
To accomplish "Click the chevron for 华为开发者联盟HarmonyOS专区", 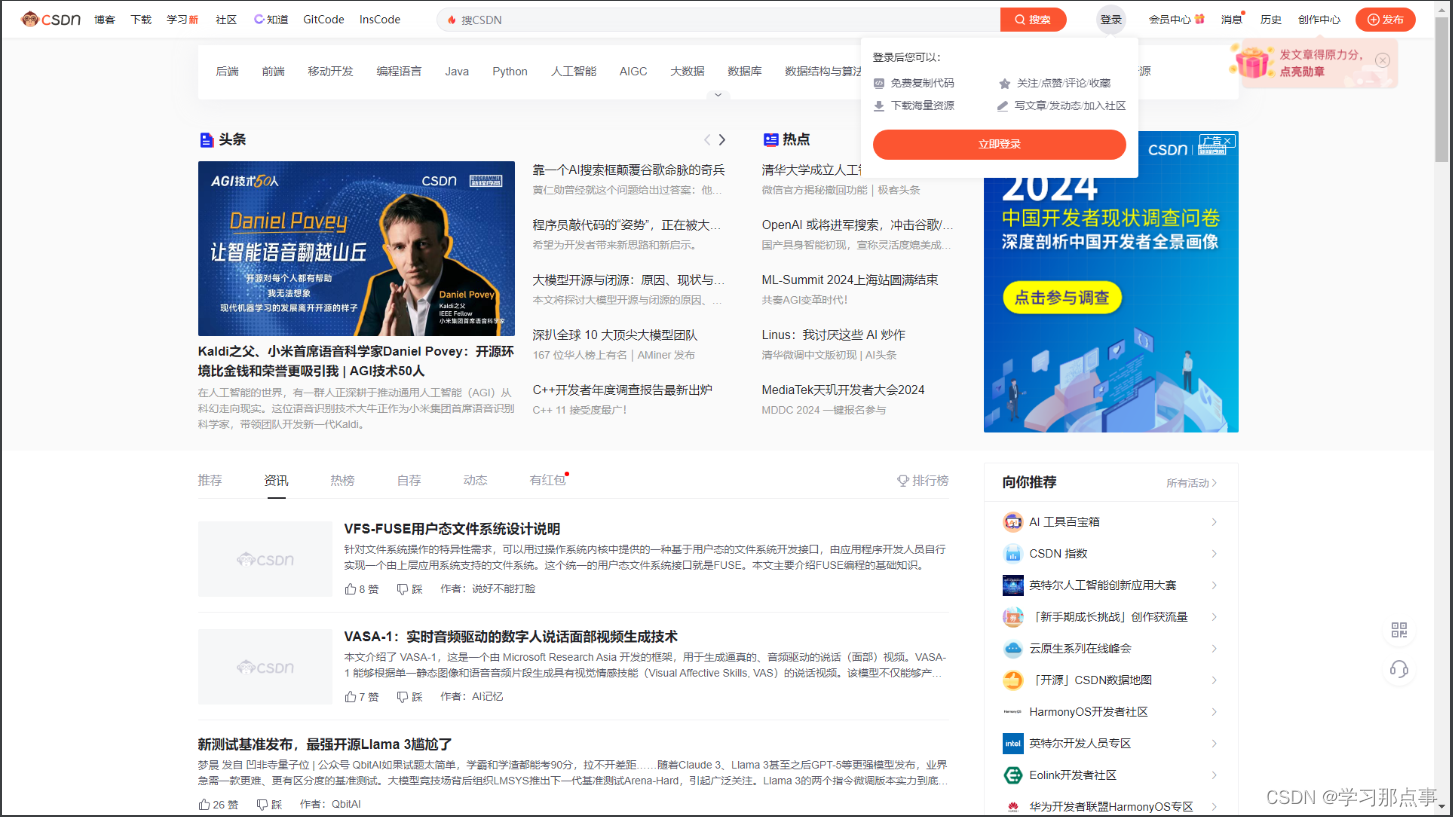I will (x=1214, y=806).
